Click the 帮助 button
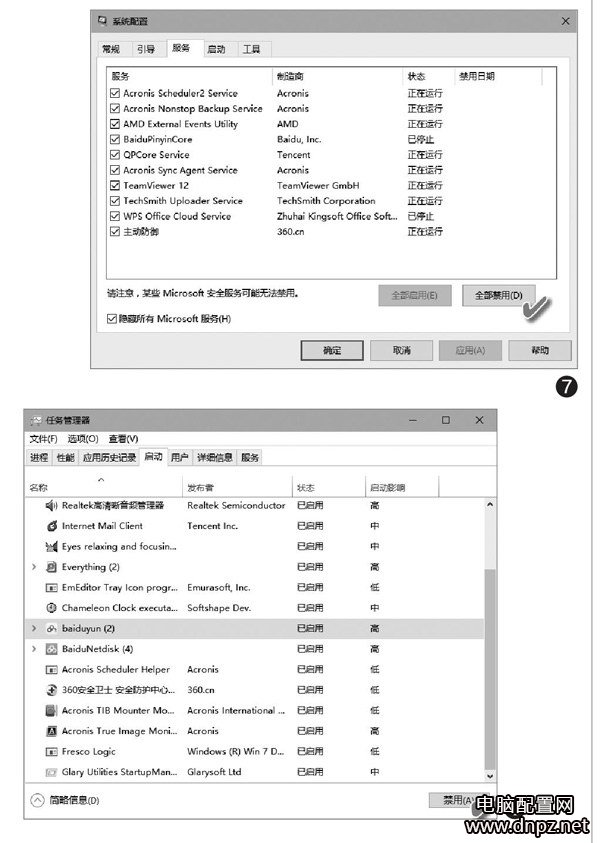600x843 pixels. tap(540, 351)
